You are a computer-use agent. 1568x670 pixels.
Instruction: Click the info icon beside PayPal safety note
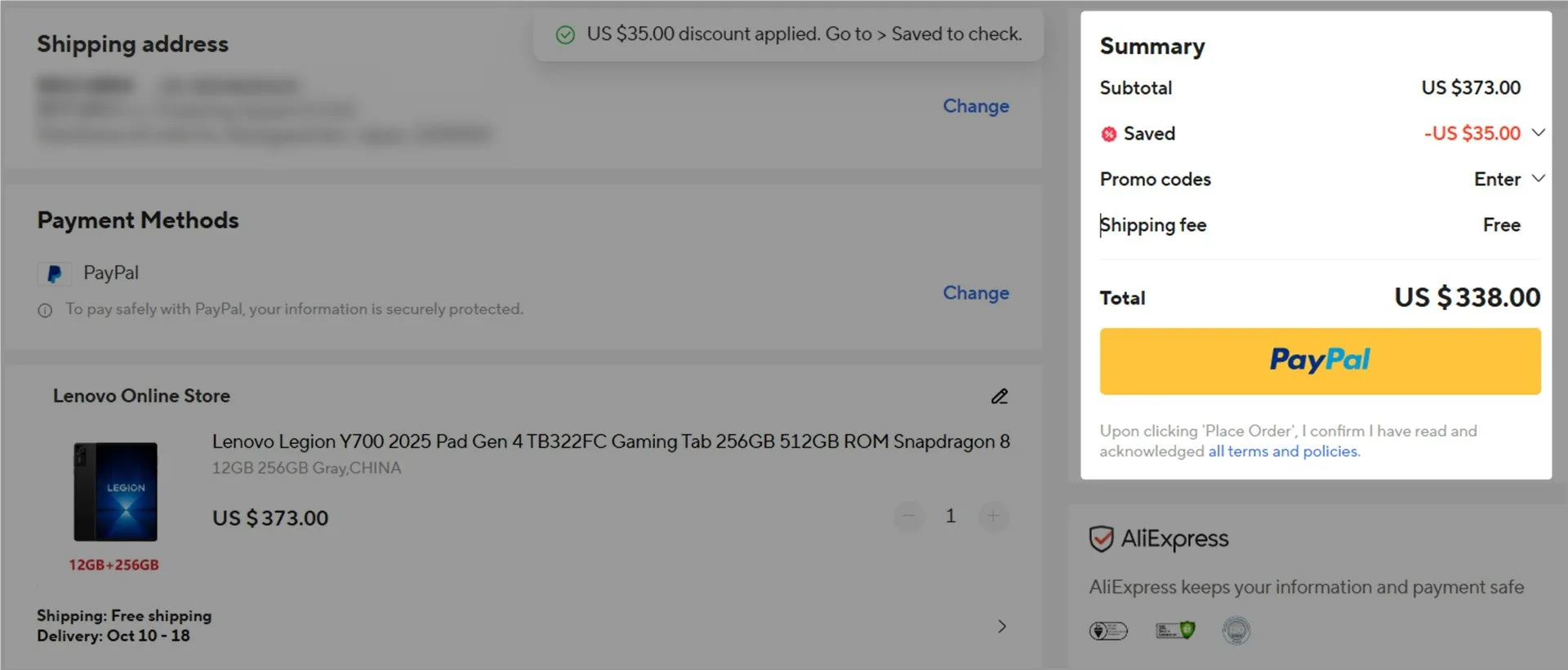(x=45, y=310)
